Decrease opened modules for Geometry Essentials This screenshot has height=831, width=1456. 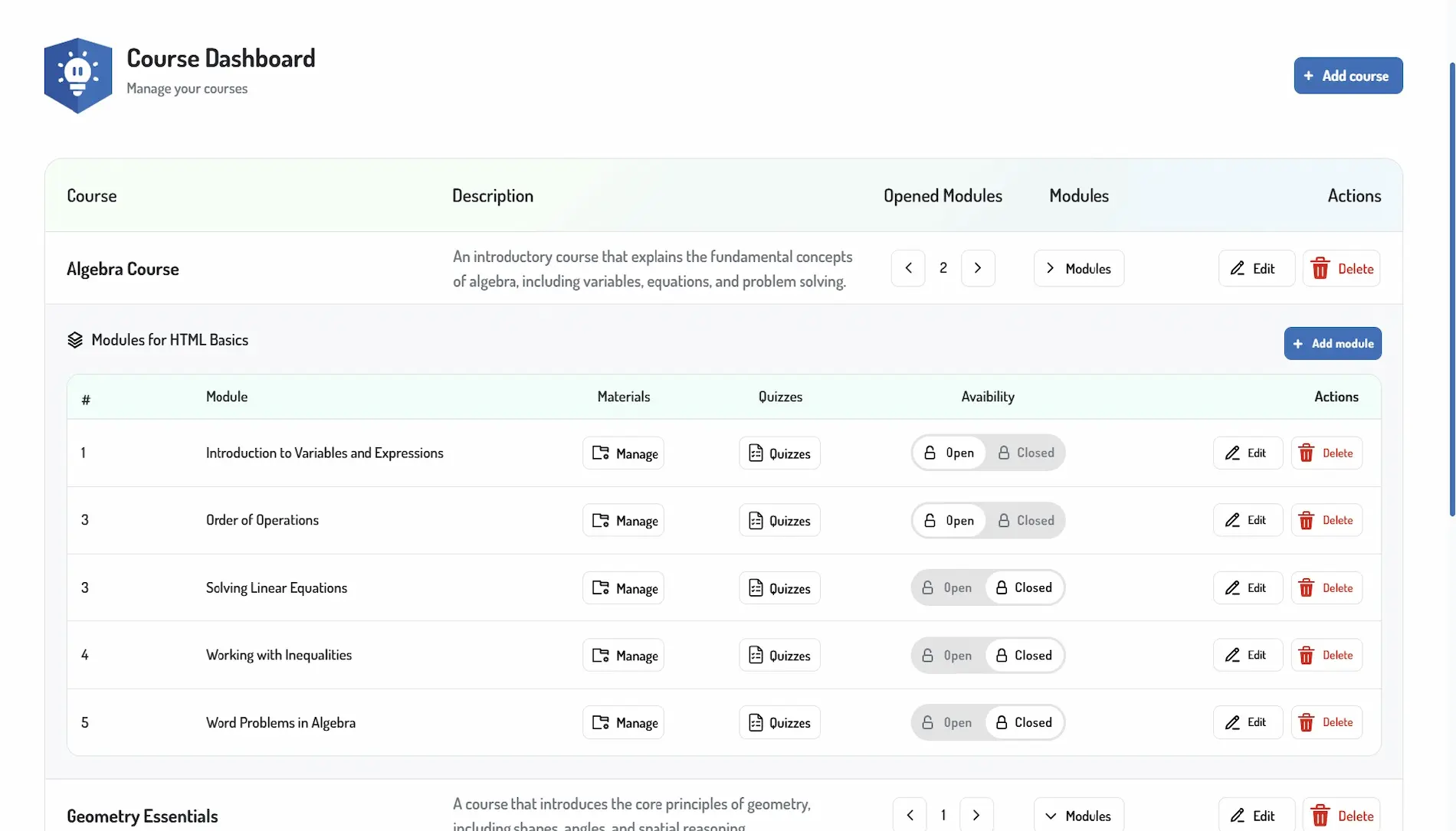coord(910,815)
